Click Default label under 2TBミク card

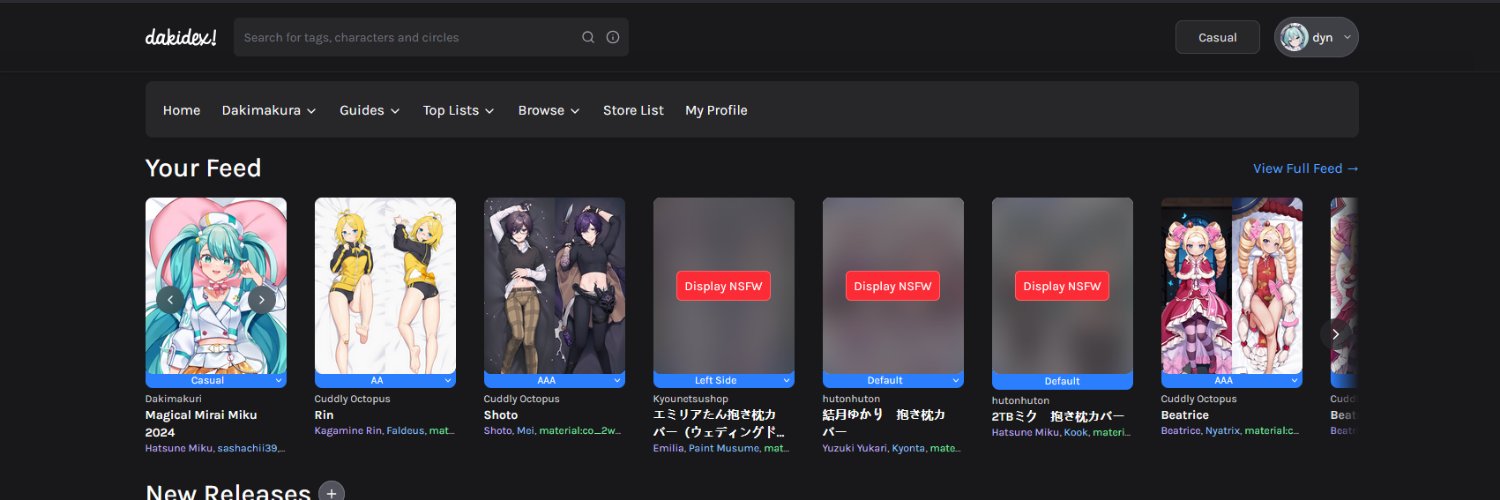[x=1062, y=381]
